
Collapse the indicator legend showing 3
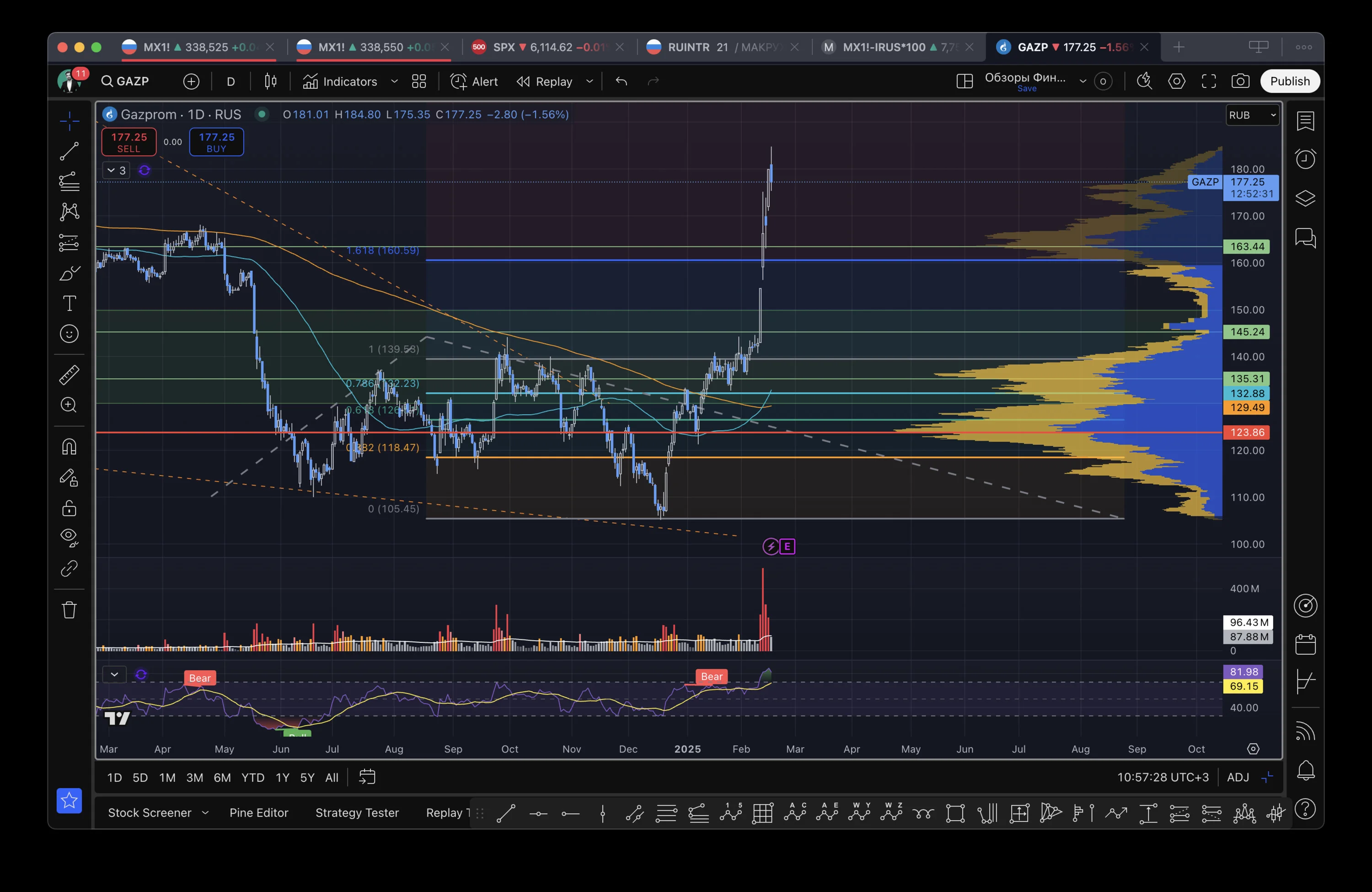[x=116, y=171]
